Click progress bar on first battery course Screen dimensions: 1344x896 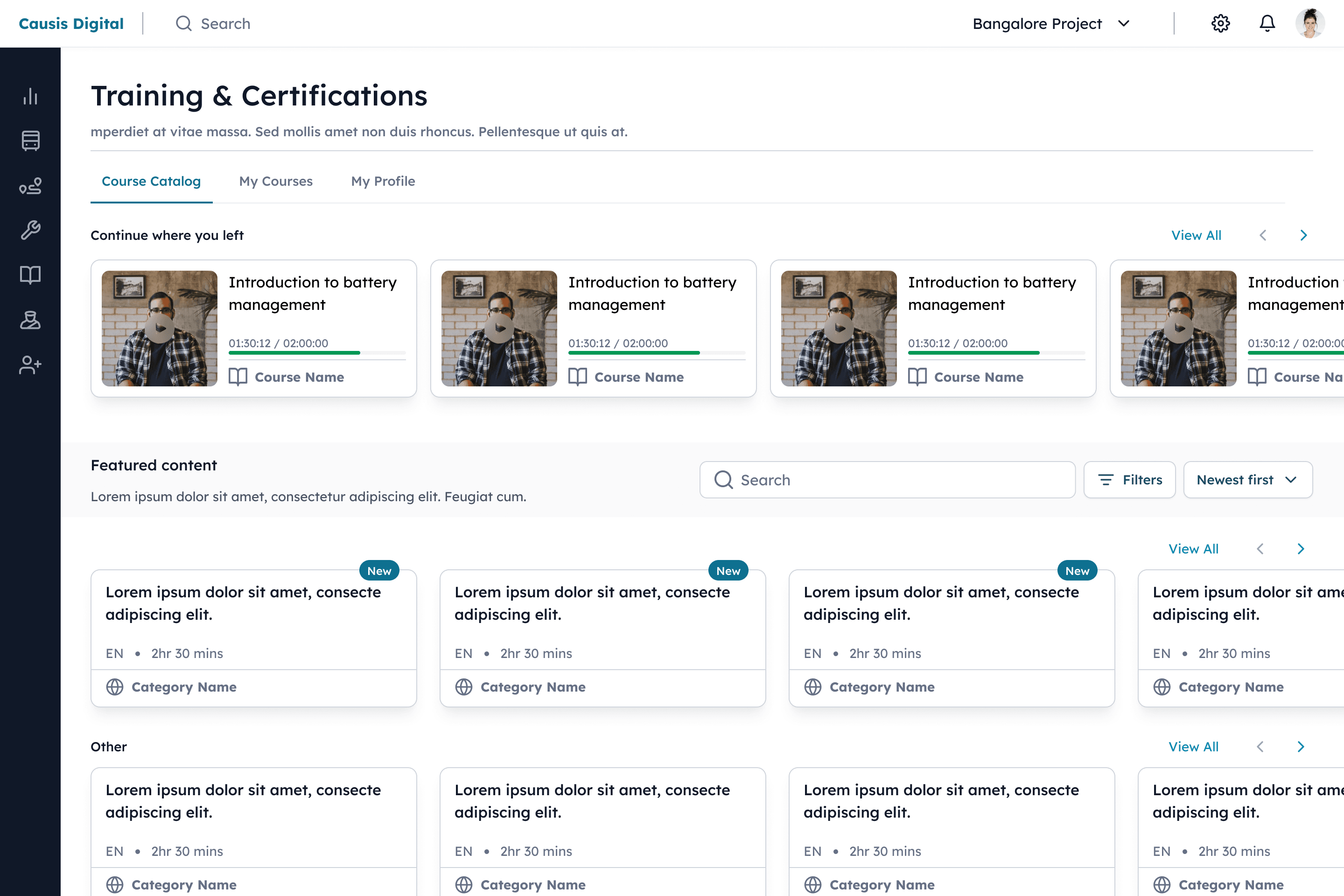[317, 353]
